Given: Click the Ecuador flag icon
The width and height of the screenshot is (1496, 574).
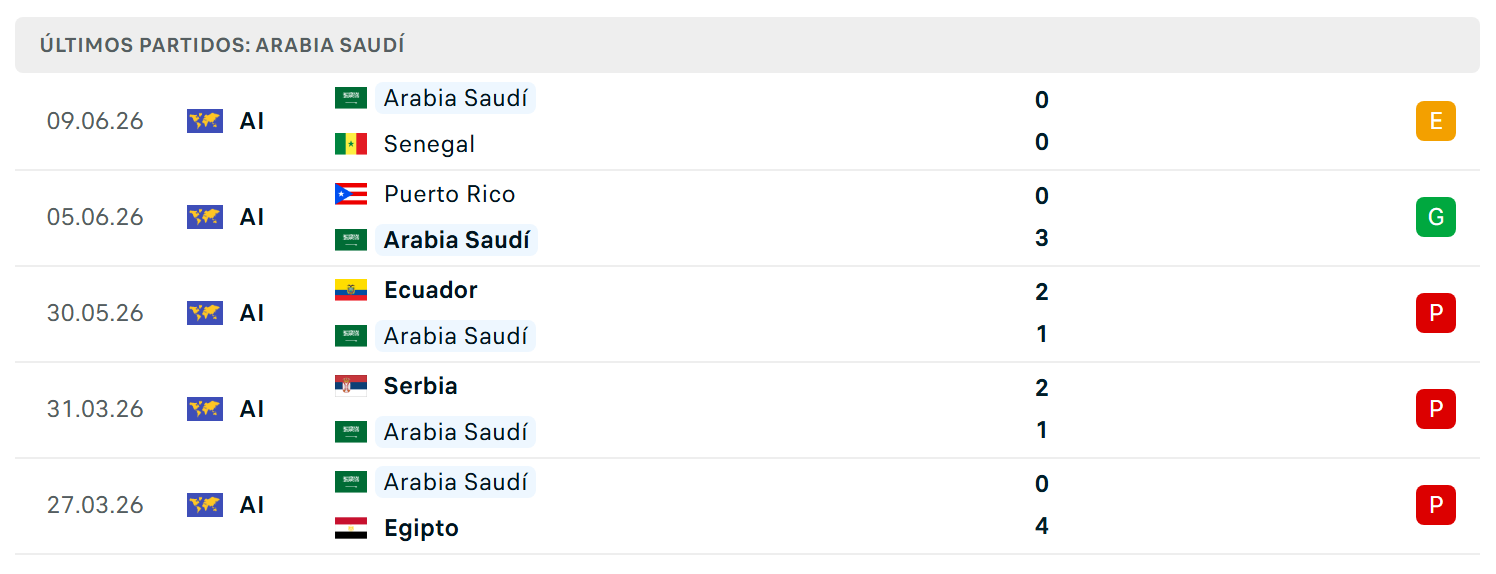Looking at the screenshot, I should [x=351, y=290].
